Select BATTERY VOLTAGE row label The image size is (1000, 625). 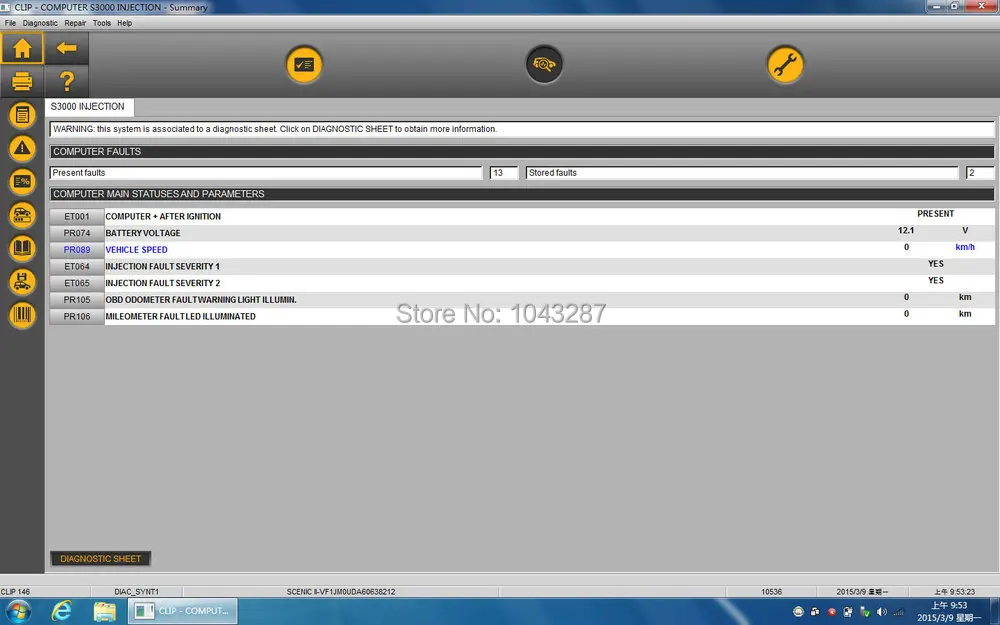pyautogui.click(x=143, y=233)
